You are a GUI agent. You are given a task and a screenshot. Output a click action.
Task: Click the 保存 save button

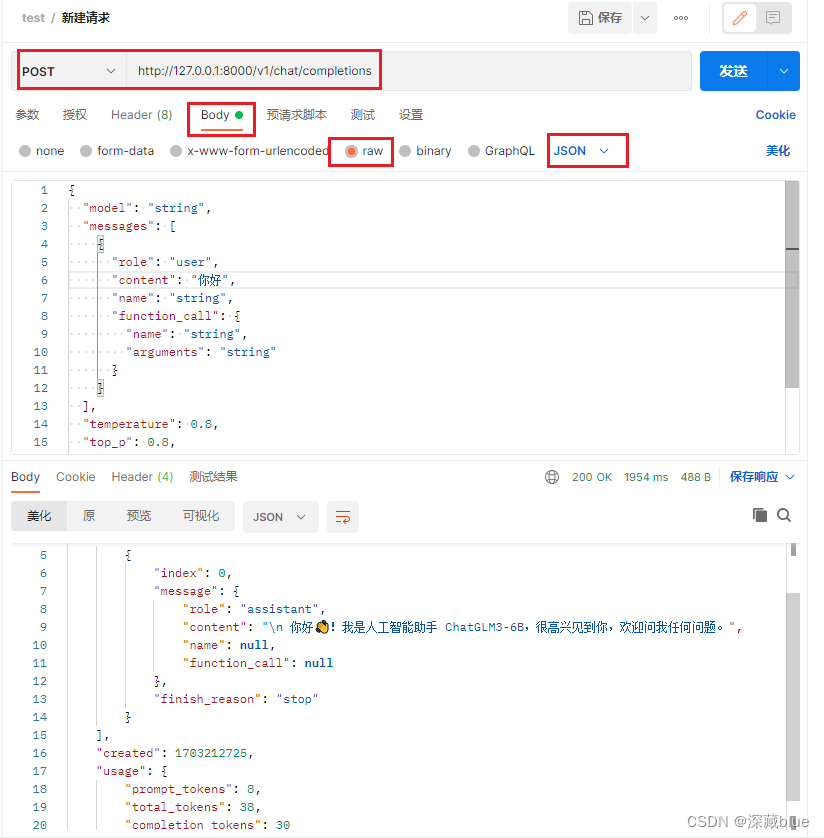pos(600,18)
